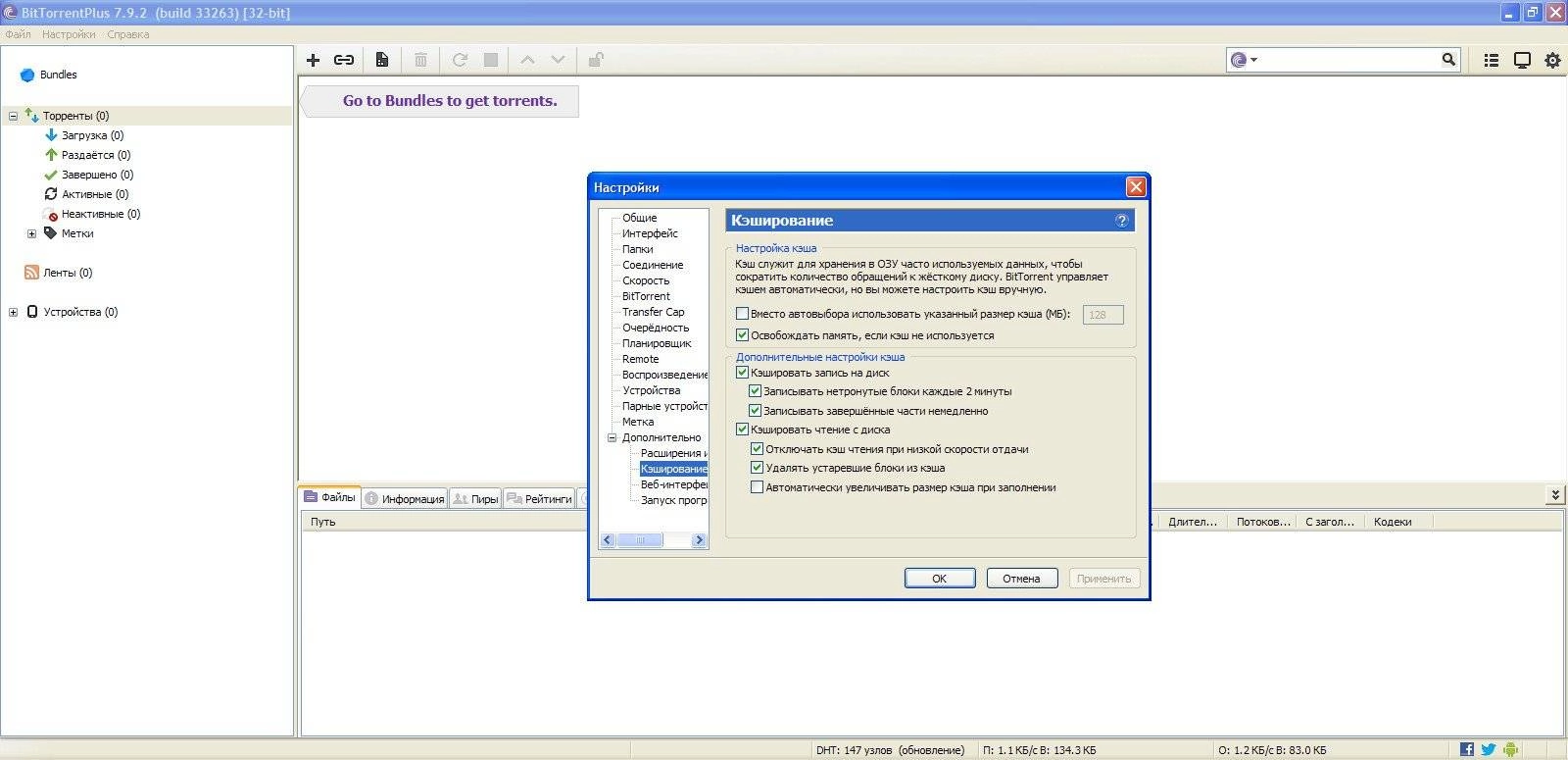Screen dimensions: 1568x760
Task: Open Preferences with the gear icon
Action: click(1552, 60)
